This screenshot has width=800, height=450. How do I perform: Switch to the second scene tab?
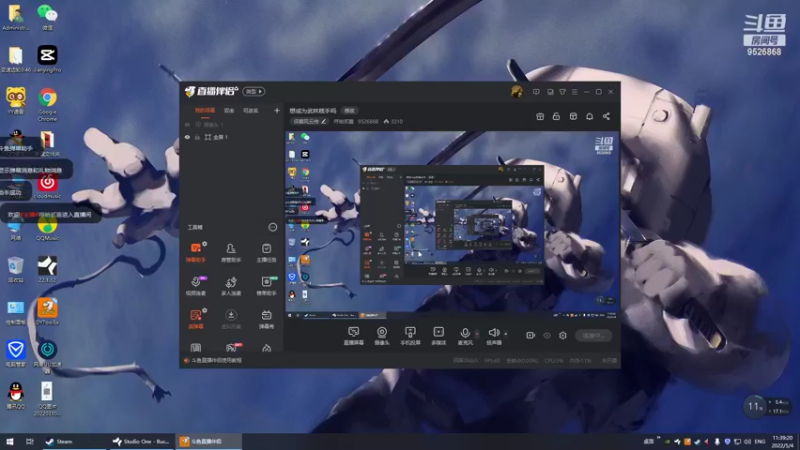pyautogui.click(x=229, y=110)
